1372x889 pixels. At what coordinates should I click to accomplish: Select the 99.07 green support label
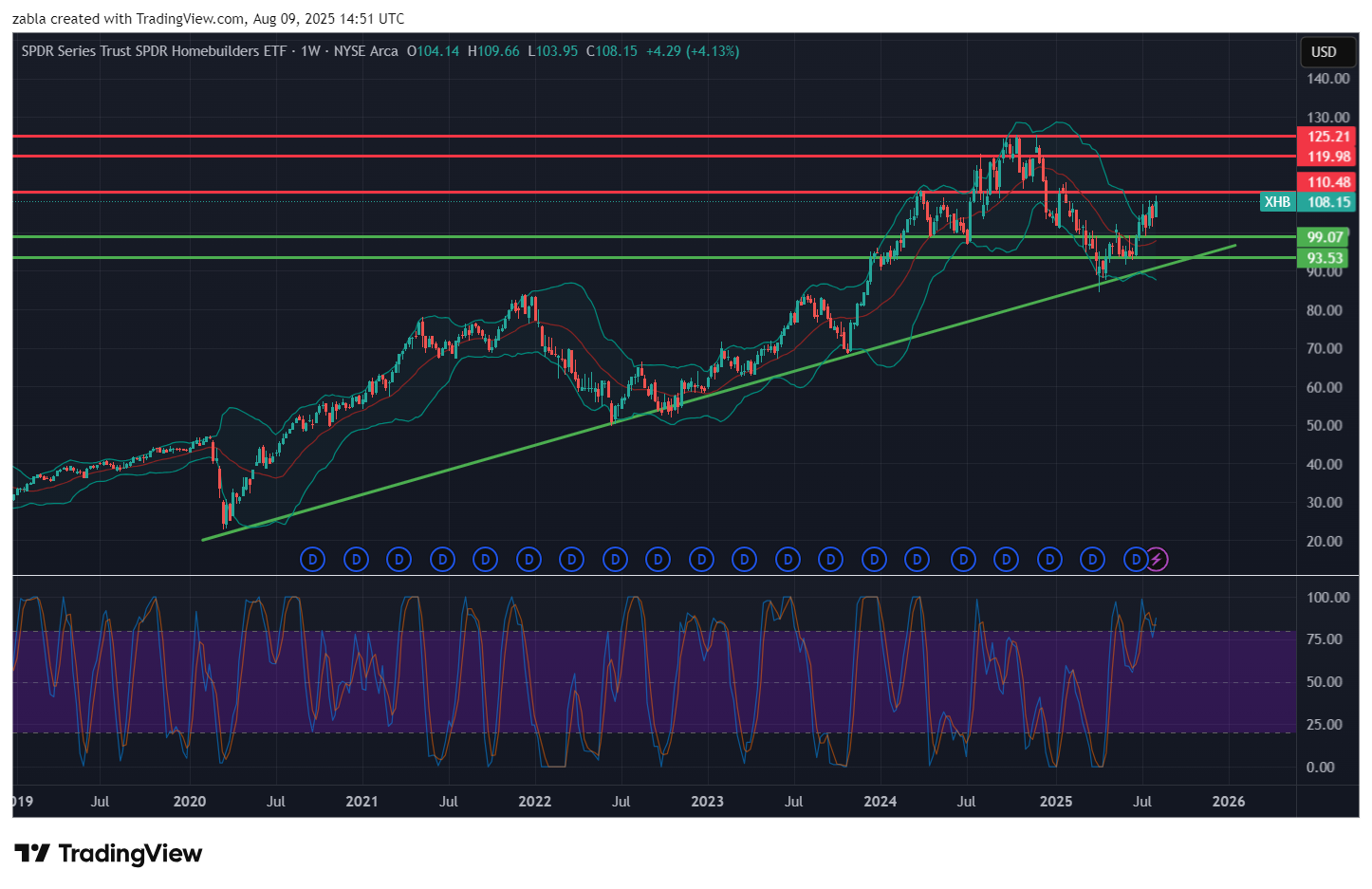[x=1325, y=237]
